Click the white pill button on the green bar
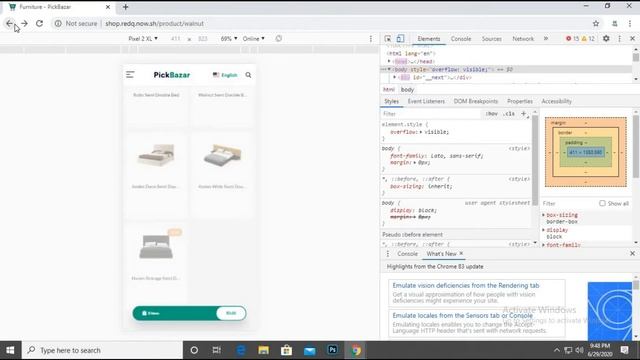Viewport: 640px width, 360px height. pyautogui.click(x=231, y=313)
